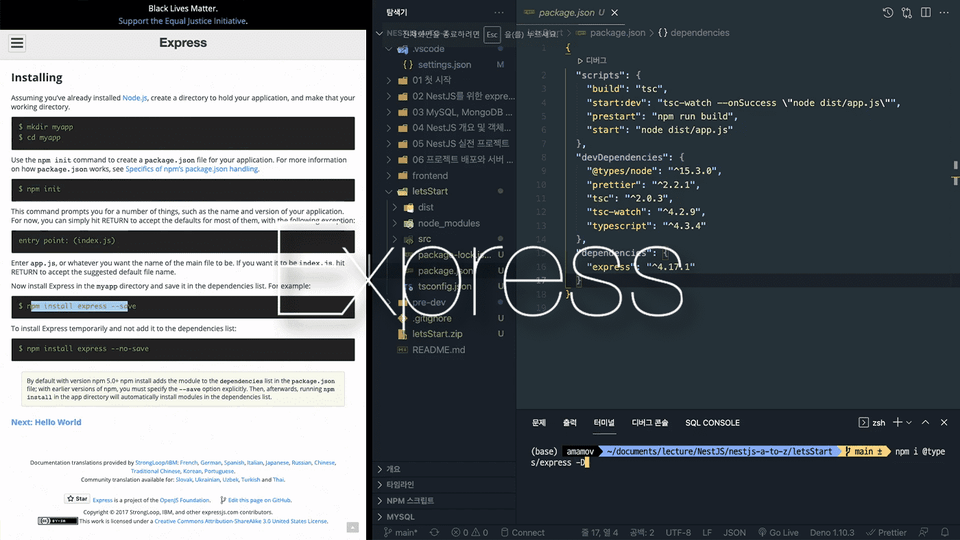The width and height of the screenshot is (960, 540).
Task: Expand the node_modules folder
Action: click(x=395, y=223)
